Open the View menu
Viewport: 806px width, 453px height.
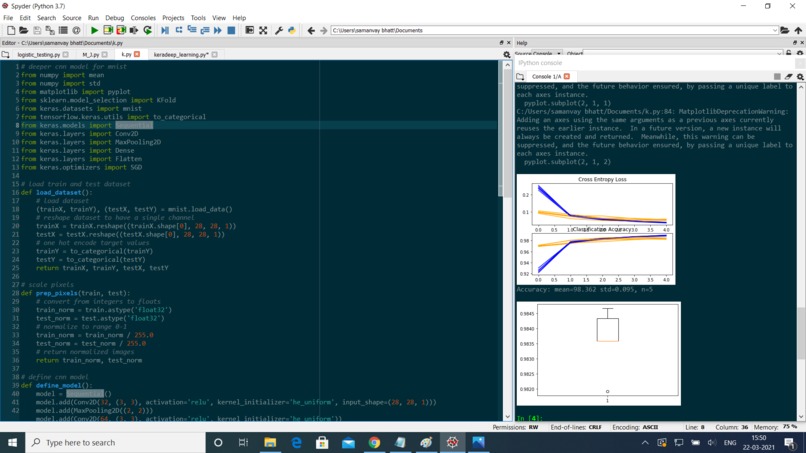pos(219,17)
